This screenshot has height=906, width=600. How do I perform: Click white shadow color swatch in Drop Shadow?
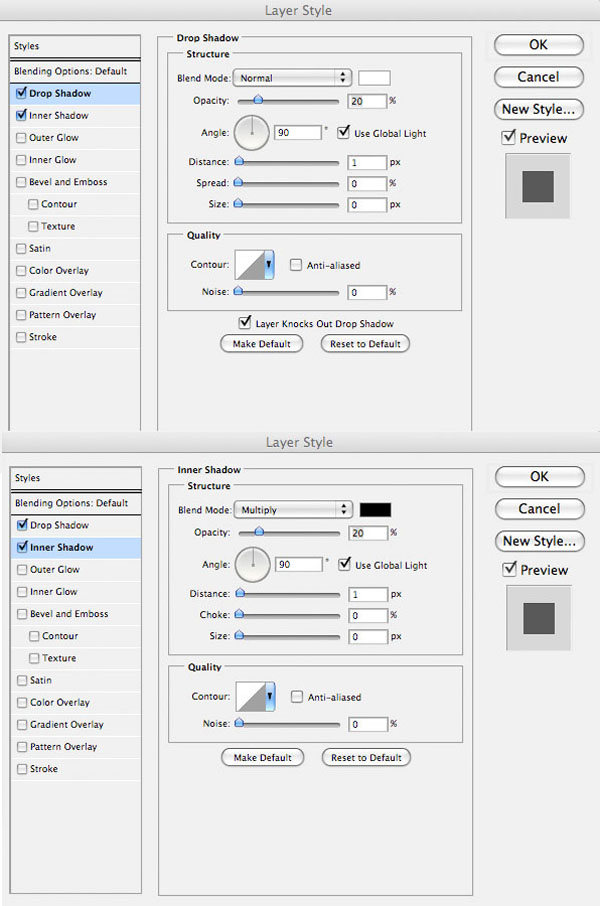(x=374, y=78)
